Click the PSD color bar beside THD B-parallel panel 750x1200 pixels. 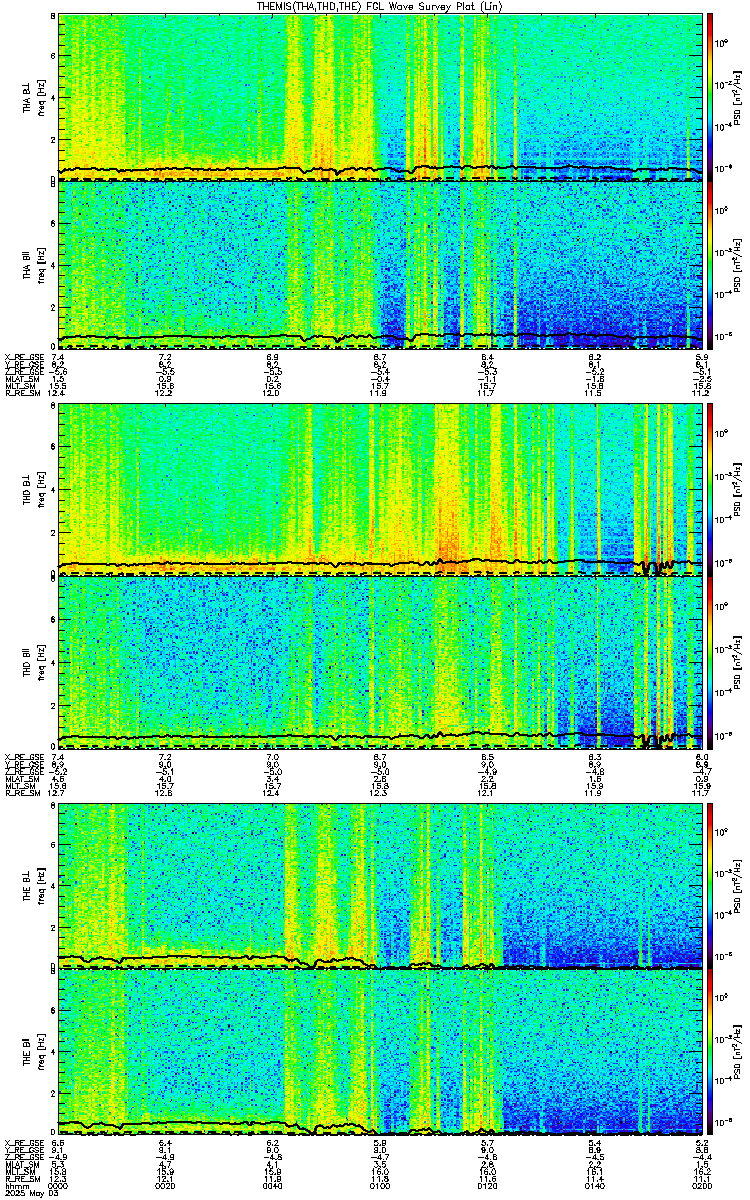710,662
